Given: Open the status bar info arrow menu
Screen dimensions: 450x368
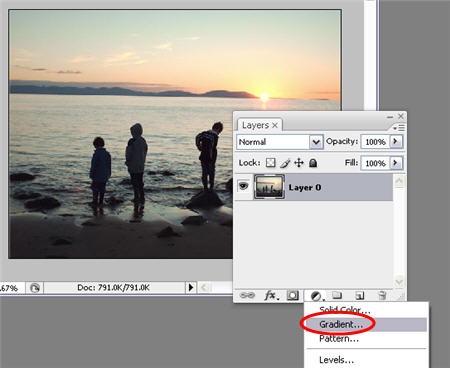Looking at the screenshot, I should click(x=191, y=287).
